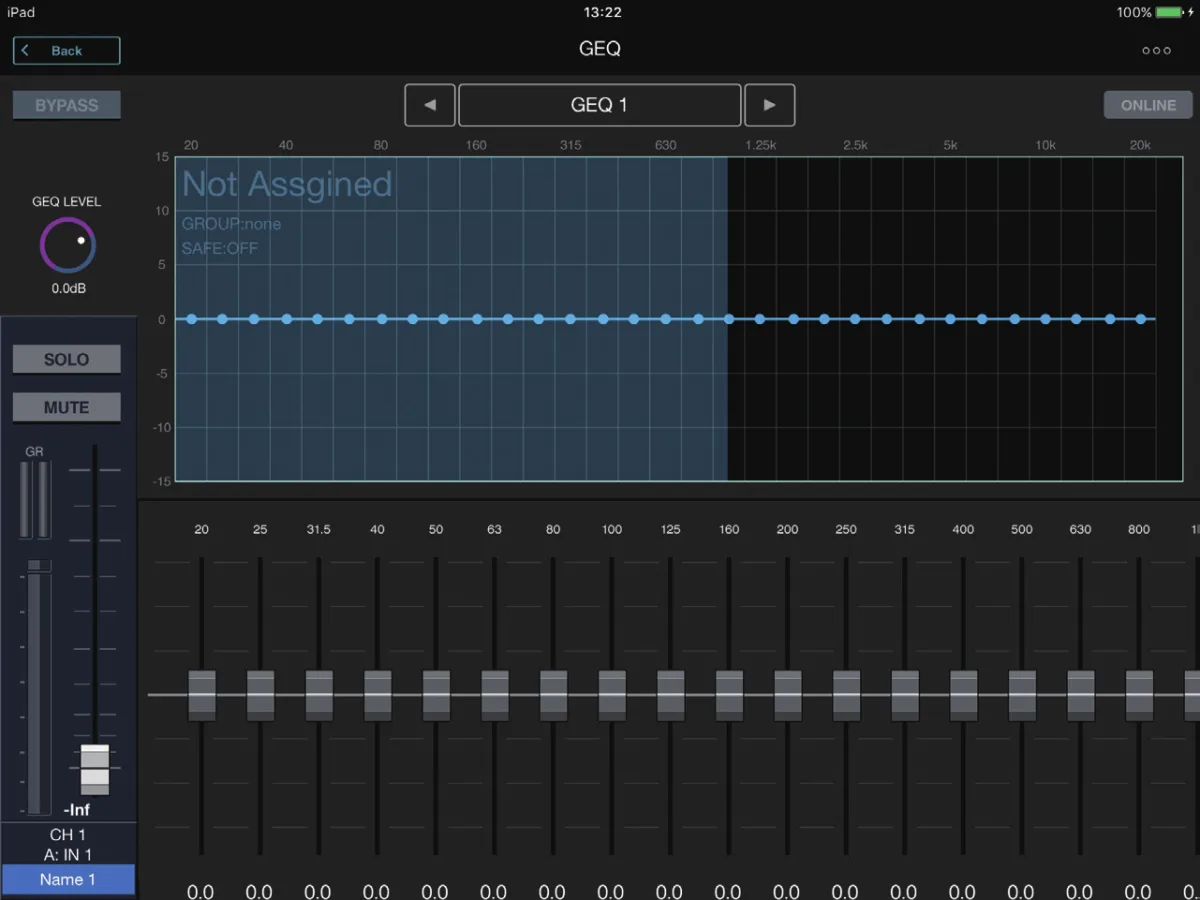Adjust the GEQ LEVEL knob
The image size is (1200, 900).
pyautogui.click(x=68, y=245)
